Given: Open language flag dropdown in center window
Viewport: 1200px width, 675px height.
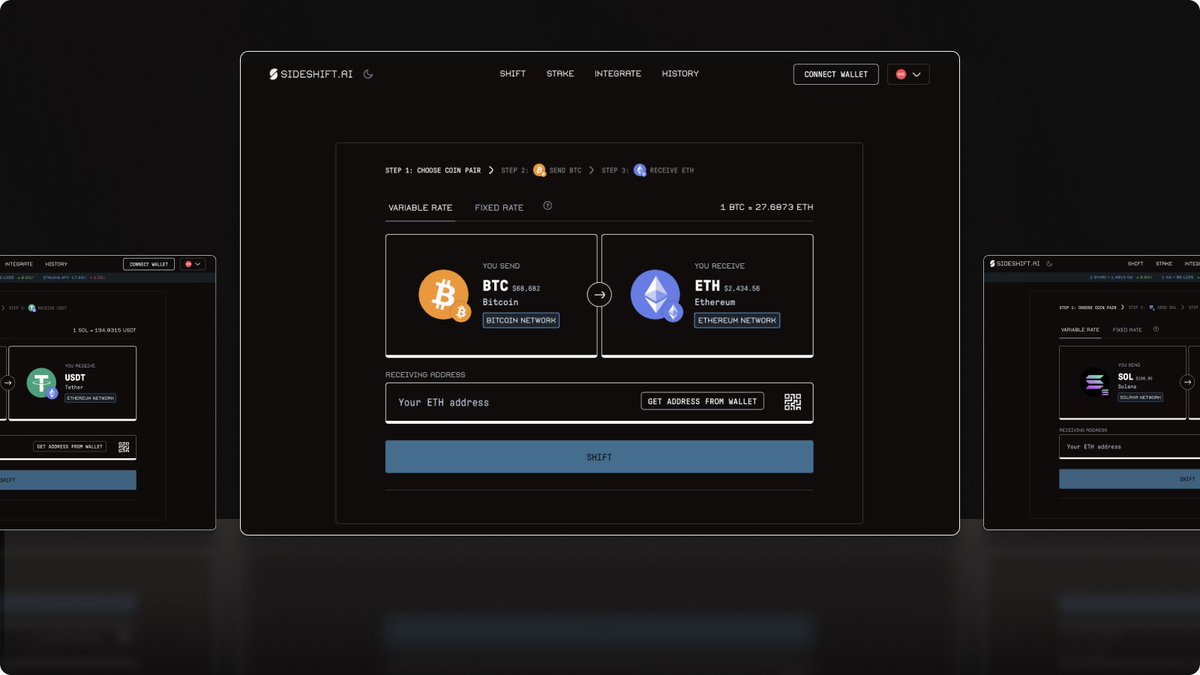Looking at the screenshot, I should click(x=908, y=74).
